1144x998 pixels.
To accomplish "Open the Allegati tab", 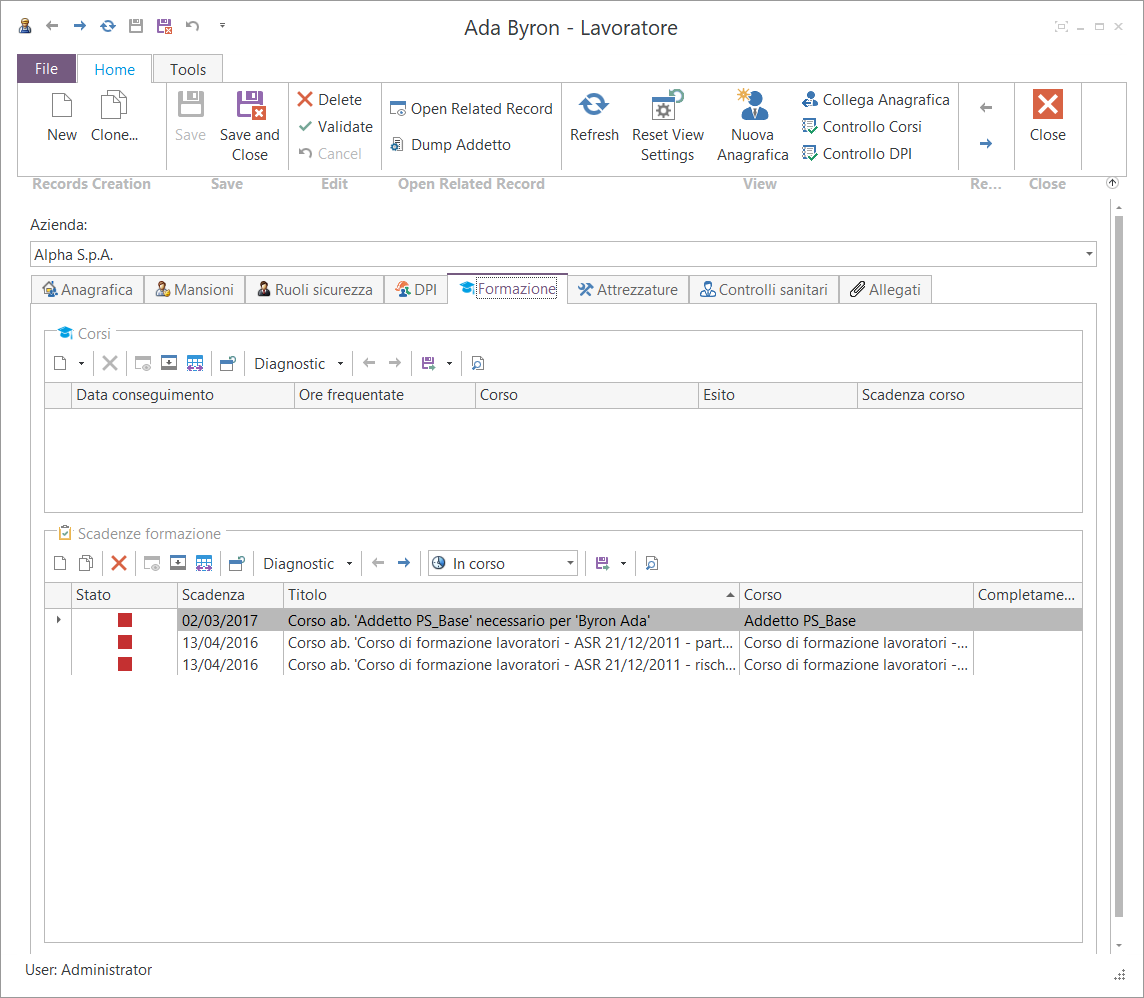I will tap(885, 290).
